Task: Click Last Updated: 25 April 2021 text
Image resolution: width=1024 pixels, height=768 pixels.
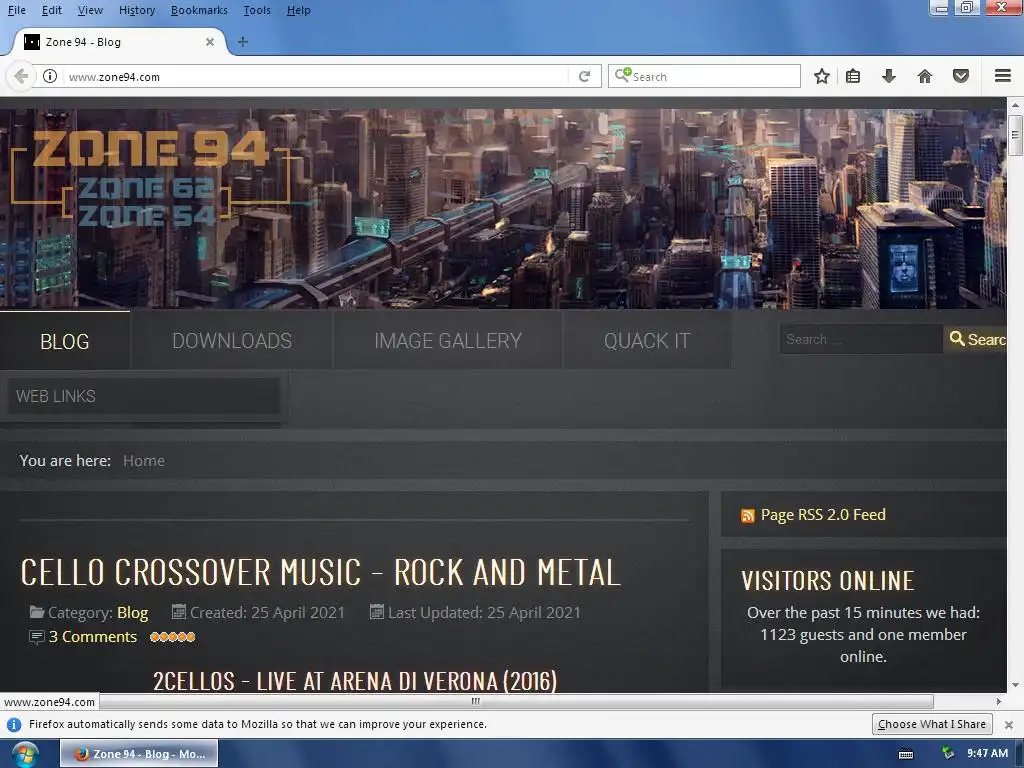Action: [x=484, y=613]
